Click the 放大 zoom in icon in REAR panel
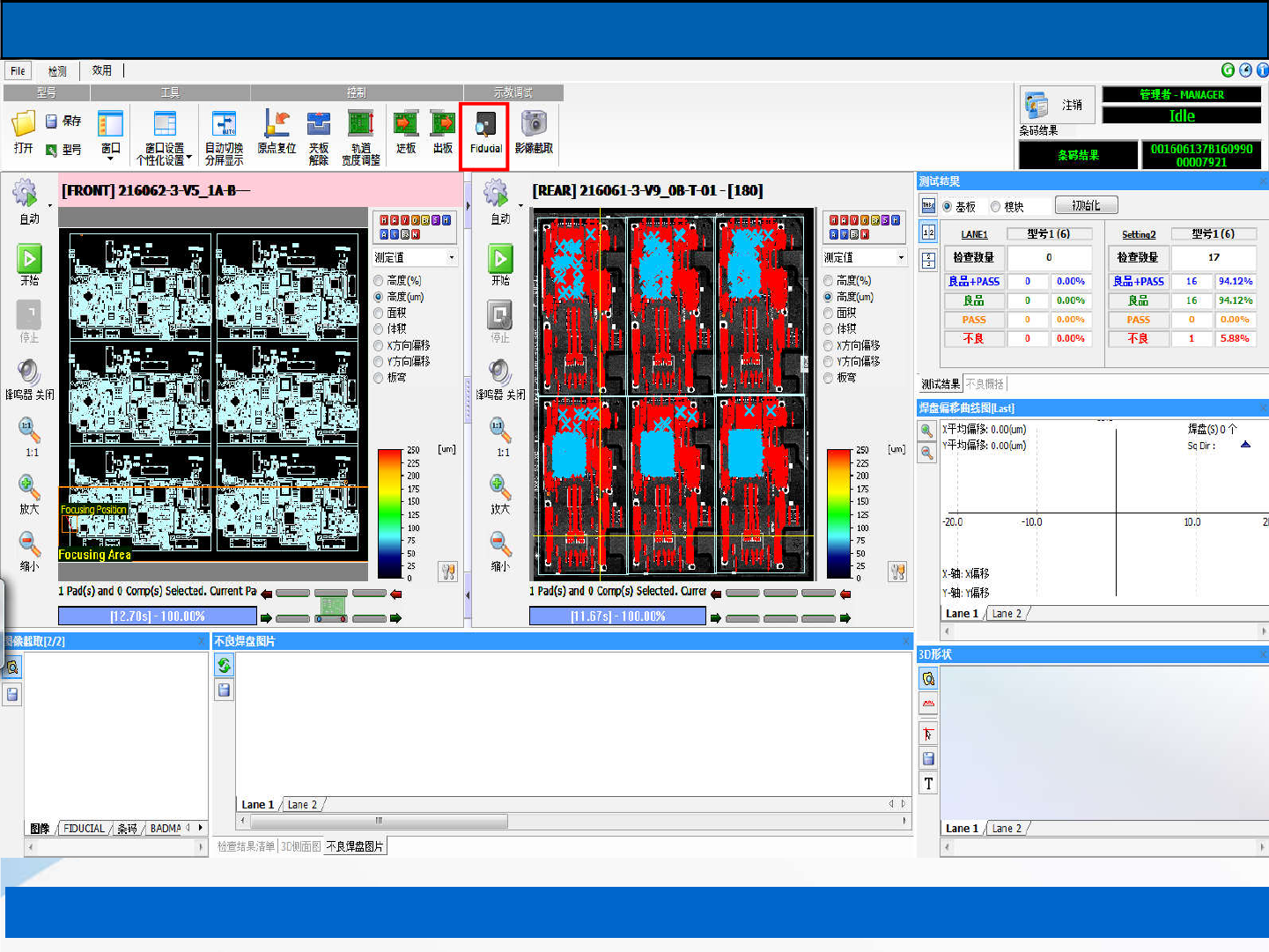 (x=499, y=486)
